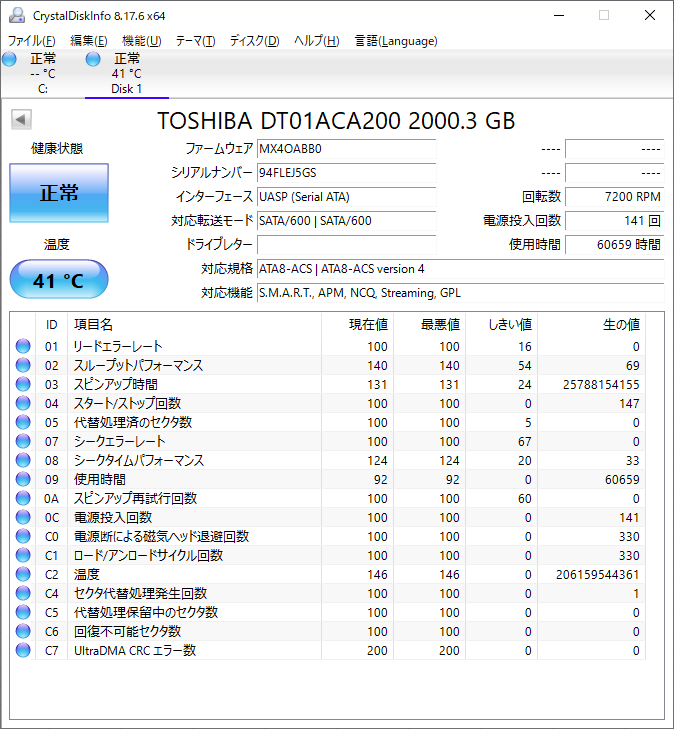Screen dimensions: 674x729
Task: Click status orb for row 03 スピンアップ時間
Action: pos(23,384)
